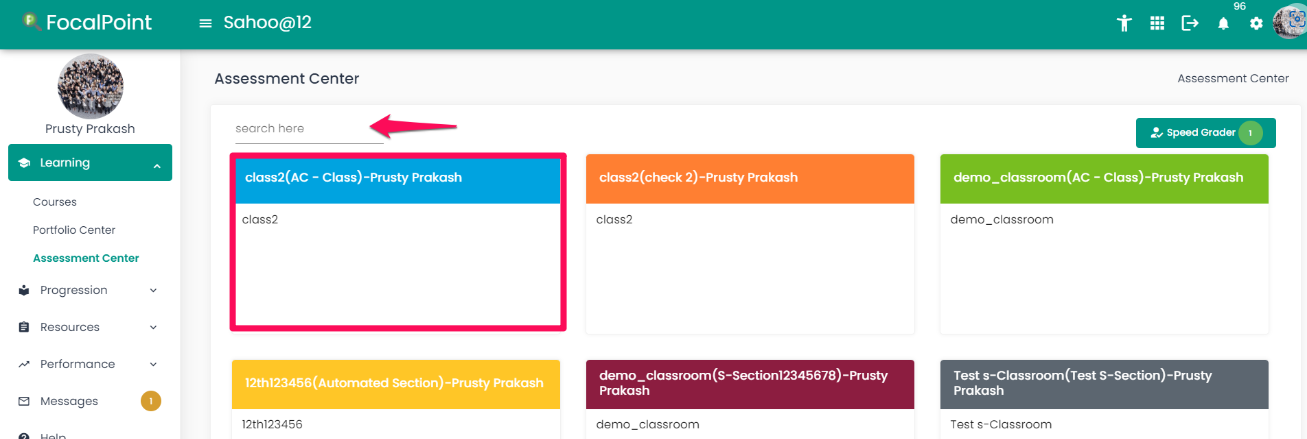Open the Assessment Center breadcrumb link
Viewport: 1307px width, 439px height.
point(1233,78)
